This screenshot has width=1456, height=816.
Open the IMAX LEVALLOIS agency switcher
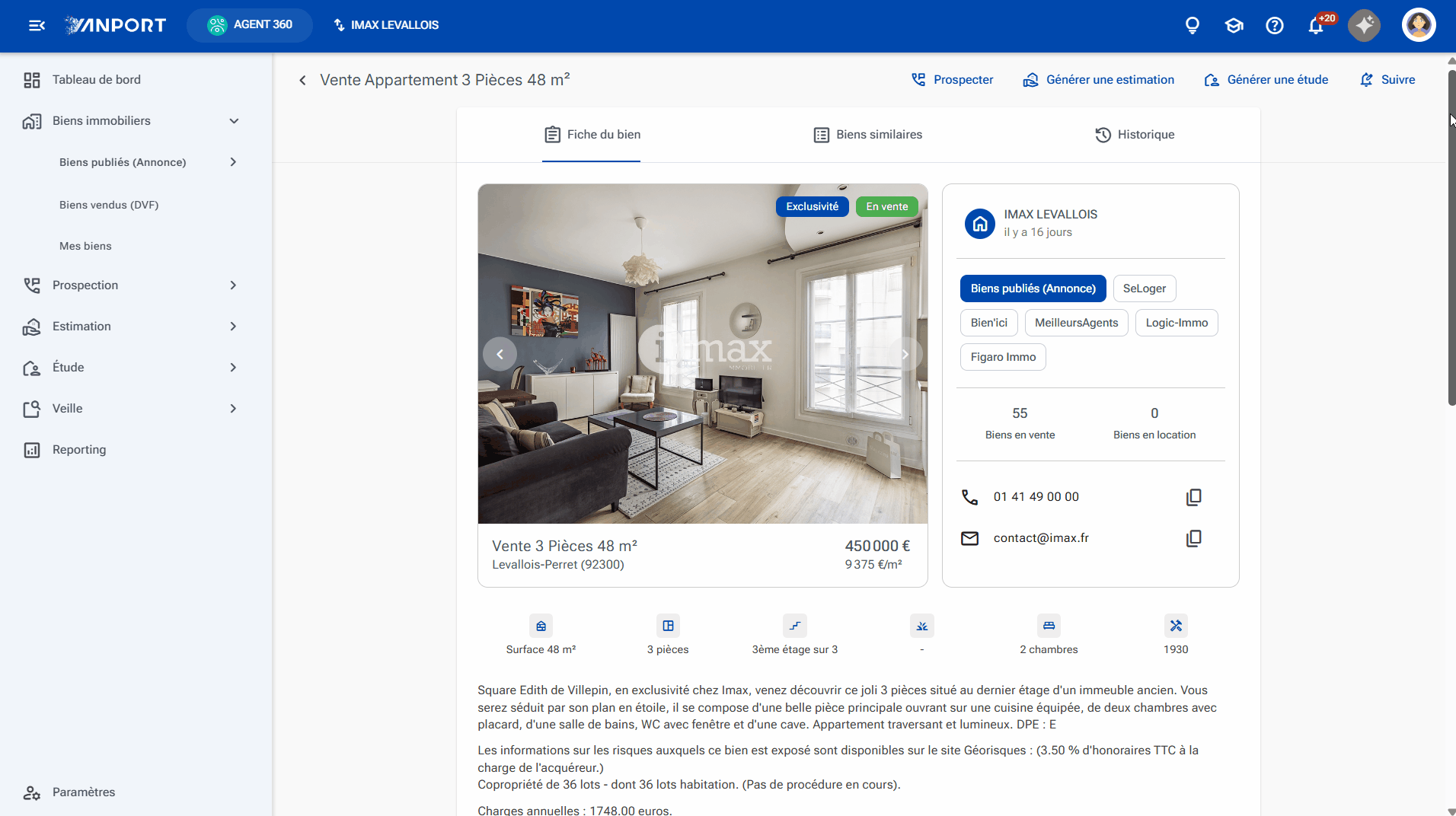(386, 25)
